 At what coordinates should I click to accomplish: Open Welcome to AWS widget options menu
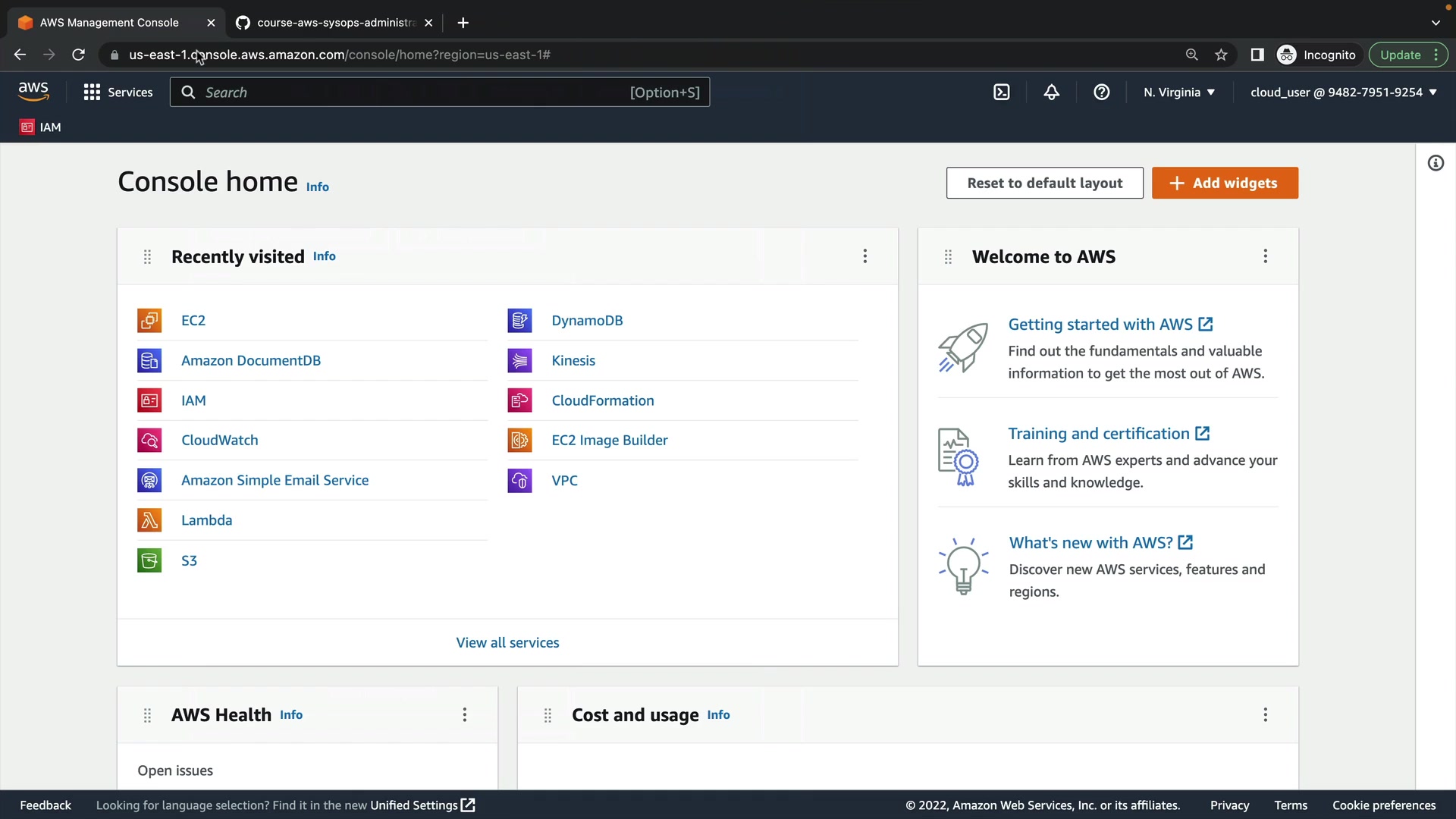(1265, 256)
